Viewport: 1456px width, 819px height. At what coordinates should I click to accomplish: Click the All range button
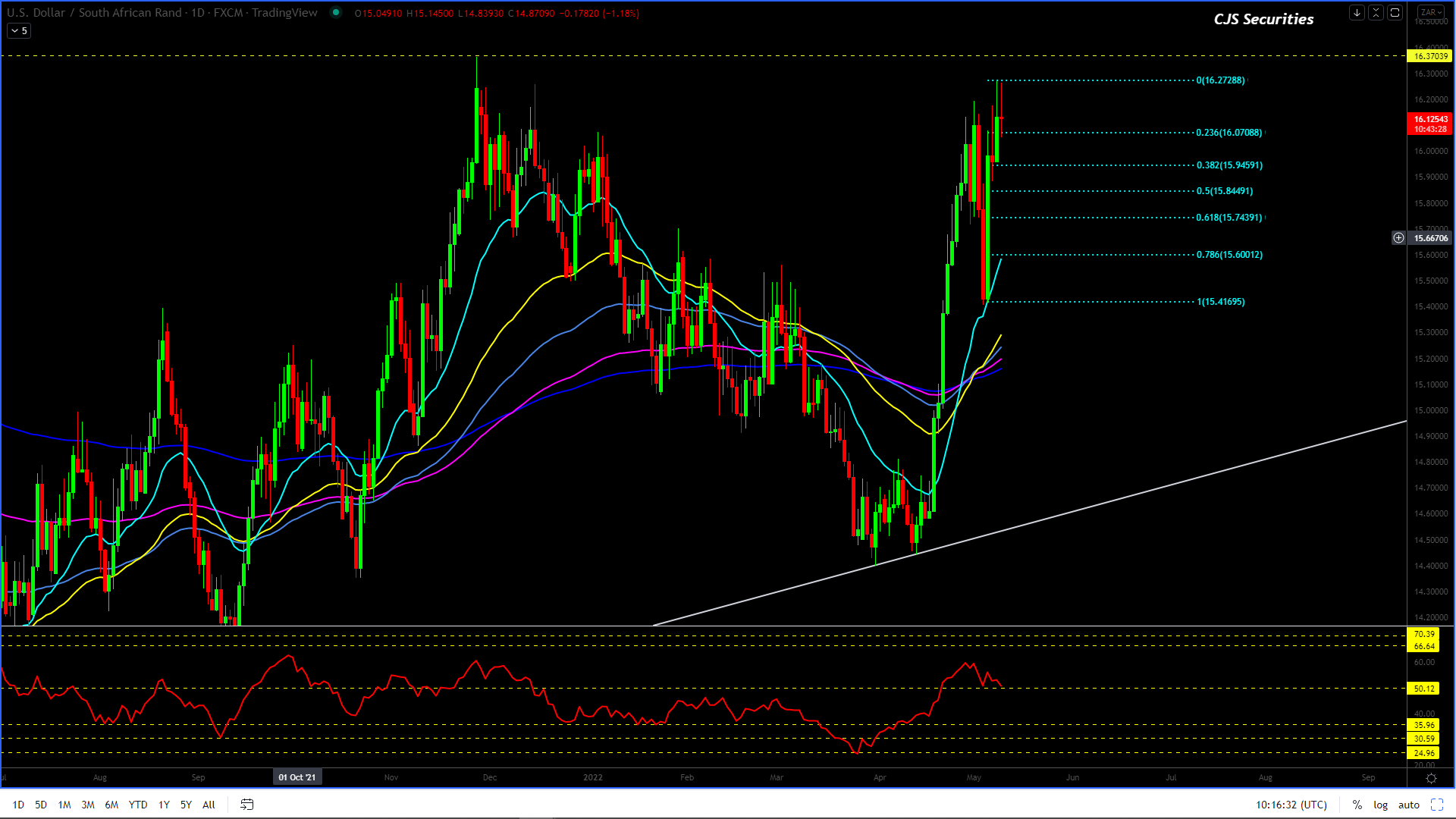[209, 805]
